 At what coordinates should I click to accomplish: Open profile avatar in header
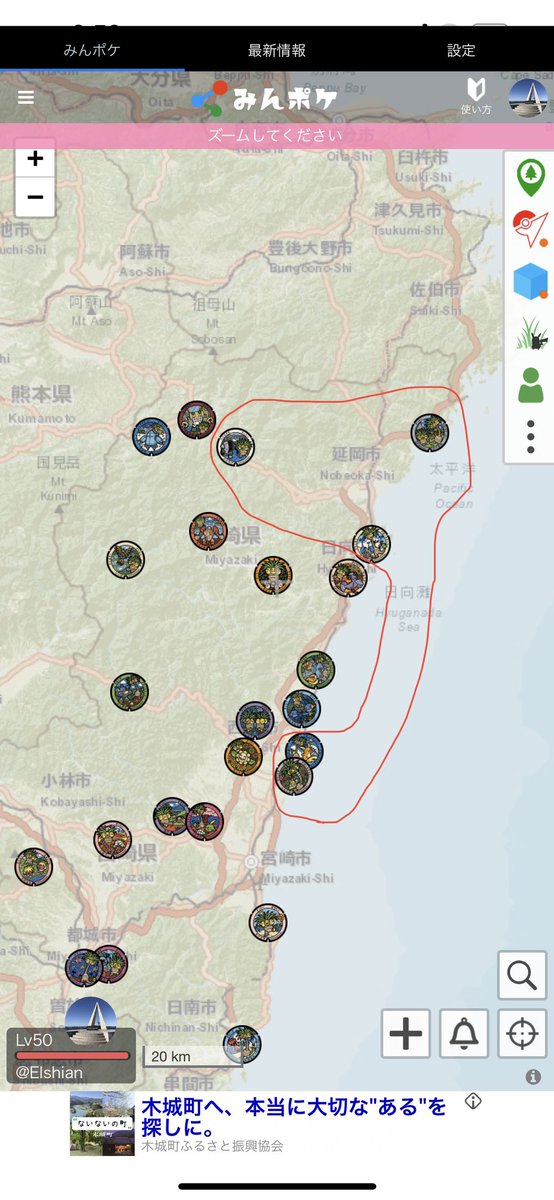point(527,97)
